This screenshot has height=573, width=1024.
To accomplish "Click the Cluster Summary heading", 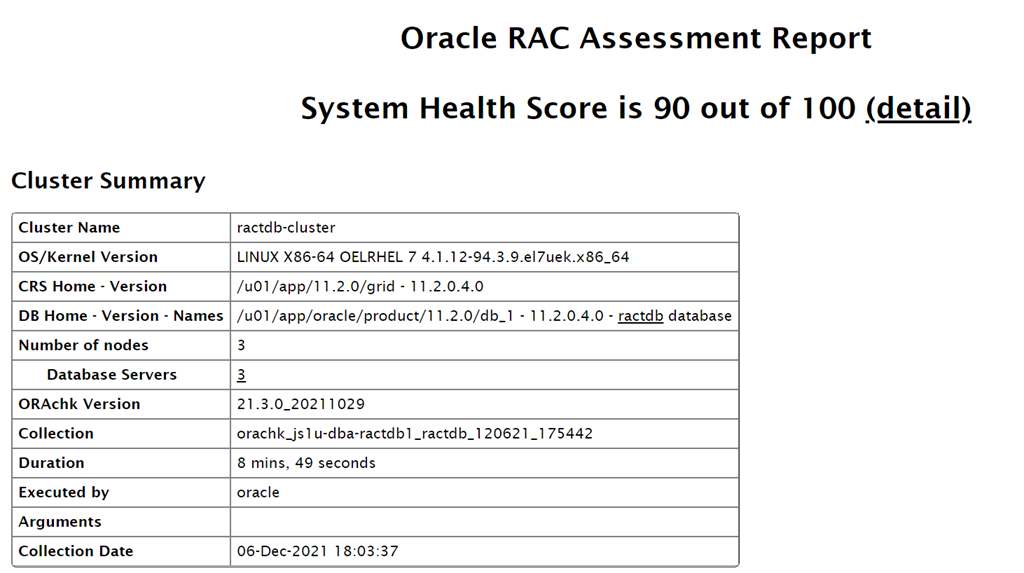I will pyautogui.click(x=108, y=181).
